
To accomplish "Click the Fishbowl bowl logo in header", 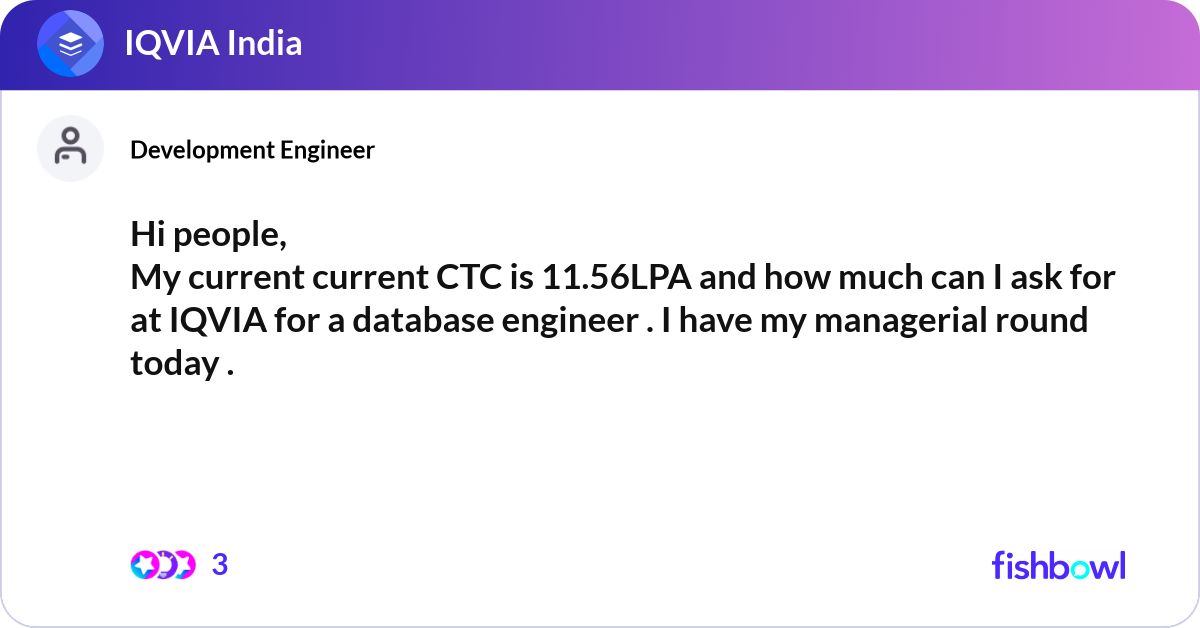I will pyautogui.click(x=71, y=44).
